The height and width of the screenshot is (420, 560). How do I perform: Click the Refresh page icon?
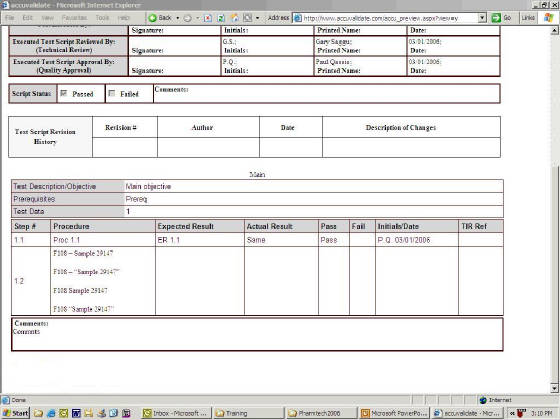(221, 18)
